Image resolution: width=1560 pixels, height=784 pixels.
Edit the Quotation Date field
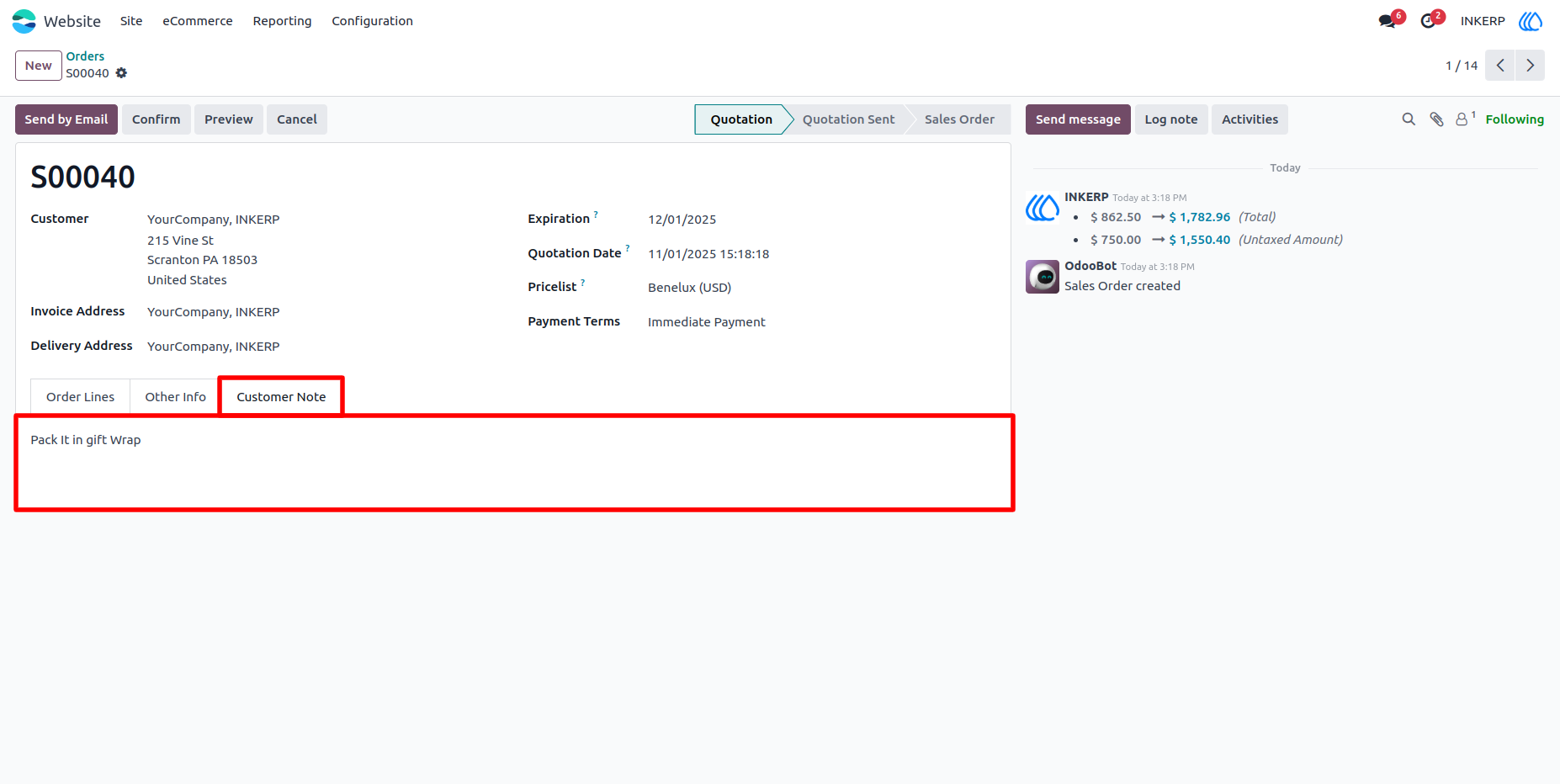pos(708,254)
